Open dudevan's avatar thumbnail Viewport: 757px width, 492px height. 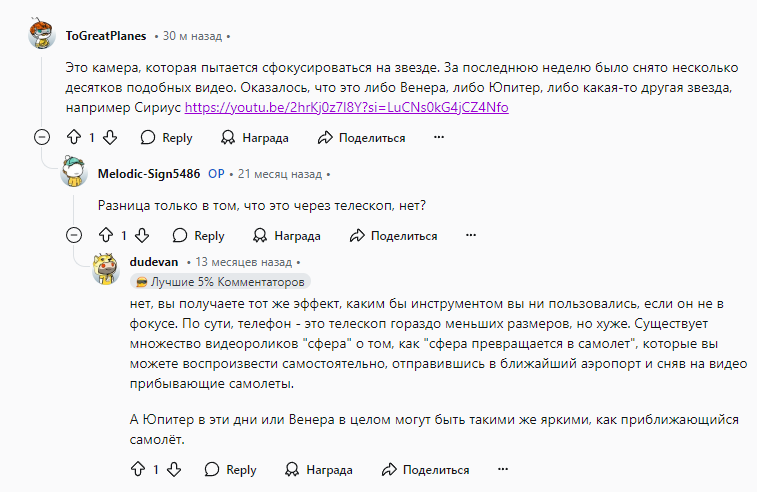[106, 268]
